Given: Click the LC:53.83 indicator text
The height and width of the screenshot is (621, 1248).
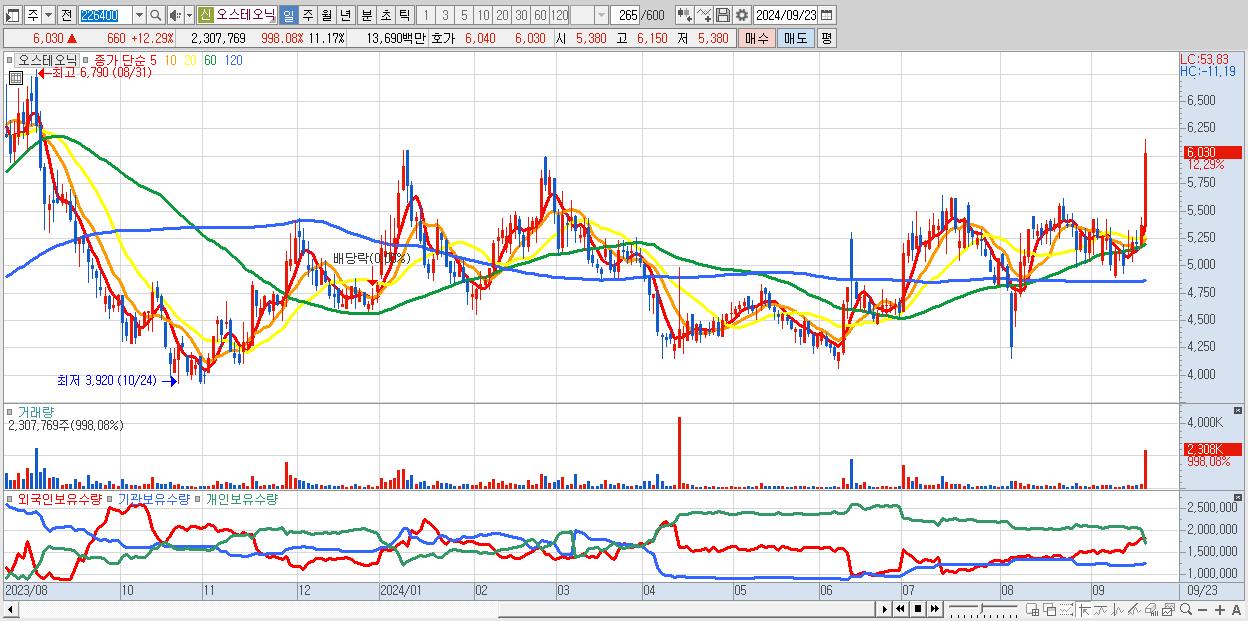Looking at the screenshot, I should [x=1204, y=60].
